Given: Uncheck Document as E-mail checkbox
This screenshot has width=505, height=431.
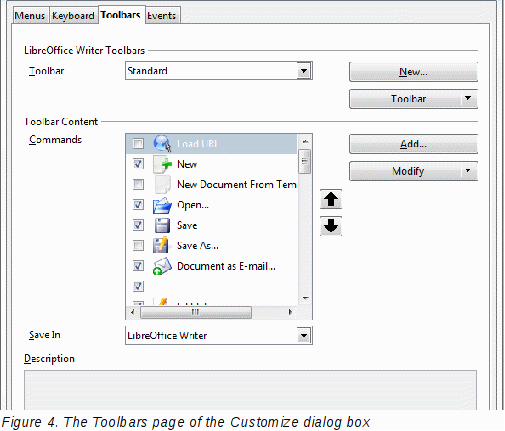Looking at the screenshot, I should (x=138, y=266).
